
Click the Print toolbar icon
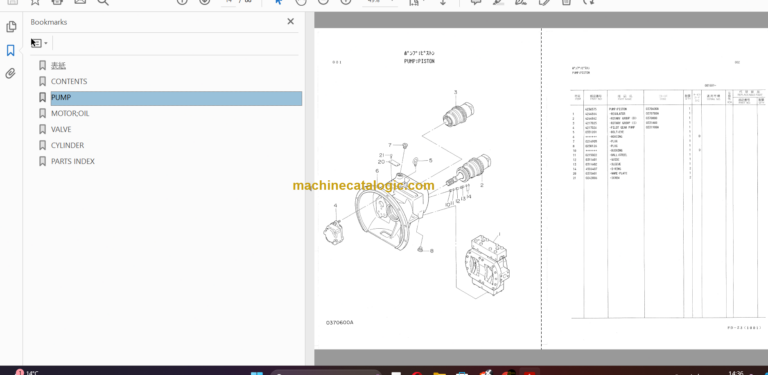tap(57, 2)
